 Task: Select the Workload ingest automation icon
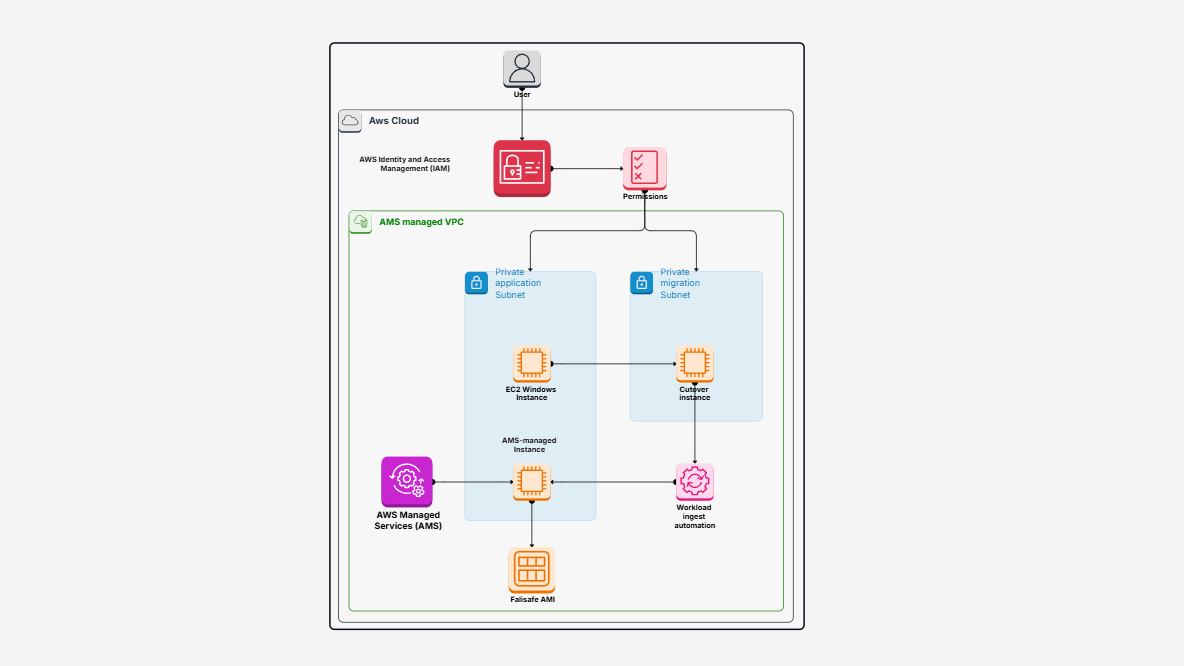[x=695, y=482]
